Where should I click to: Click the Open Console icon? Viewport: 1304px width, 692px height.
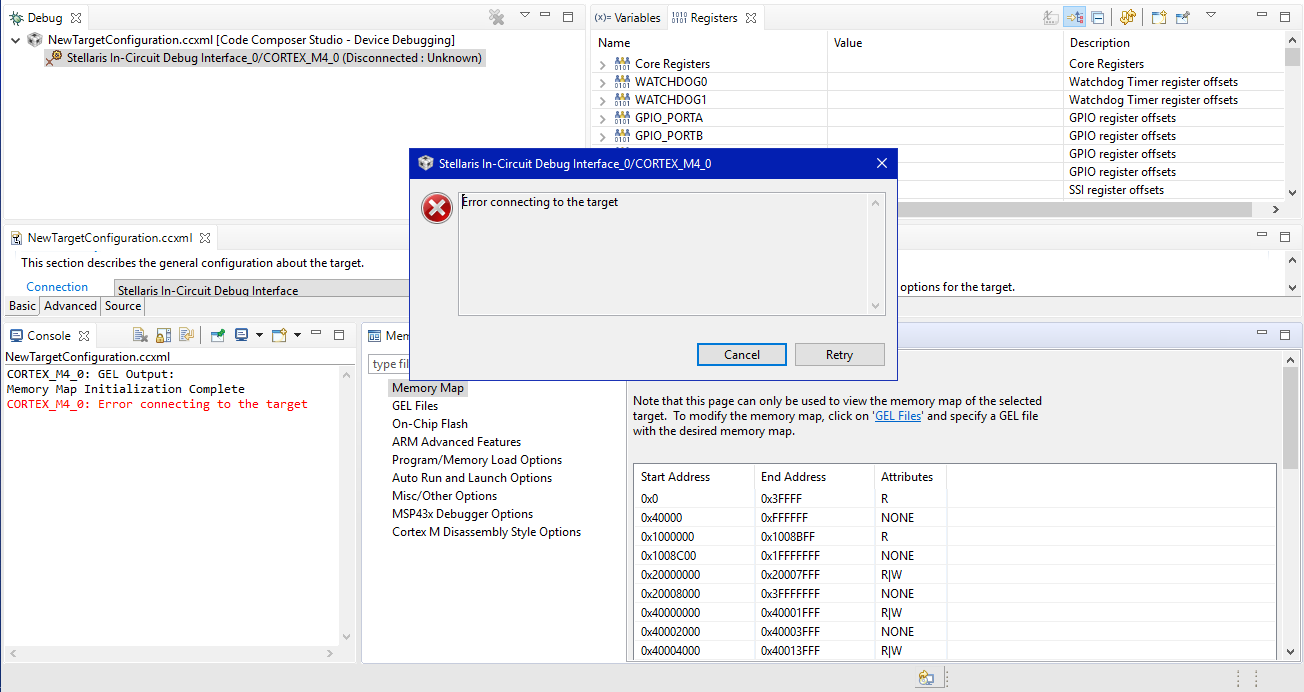[x=280, y=335]
